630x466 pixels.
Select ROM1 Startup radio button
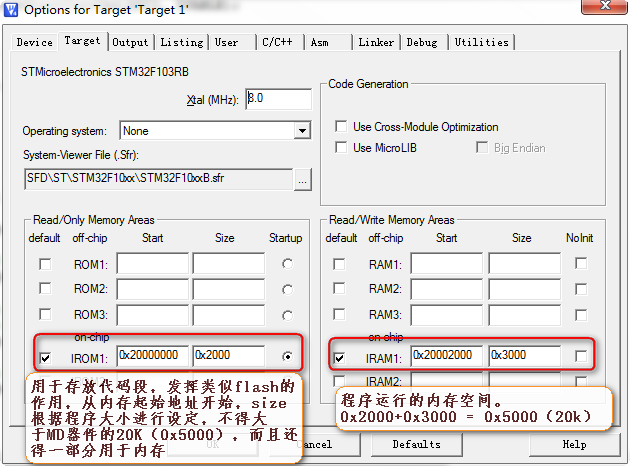coord(287,264)
